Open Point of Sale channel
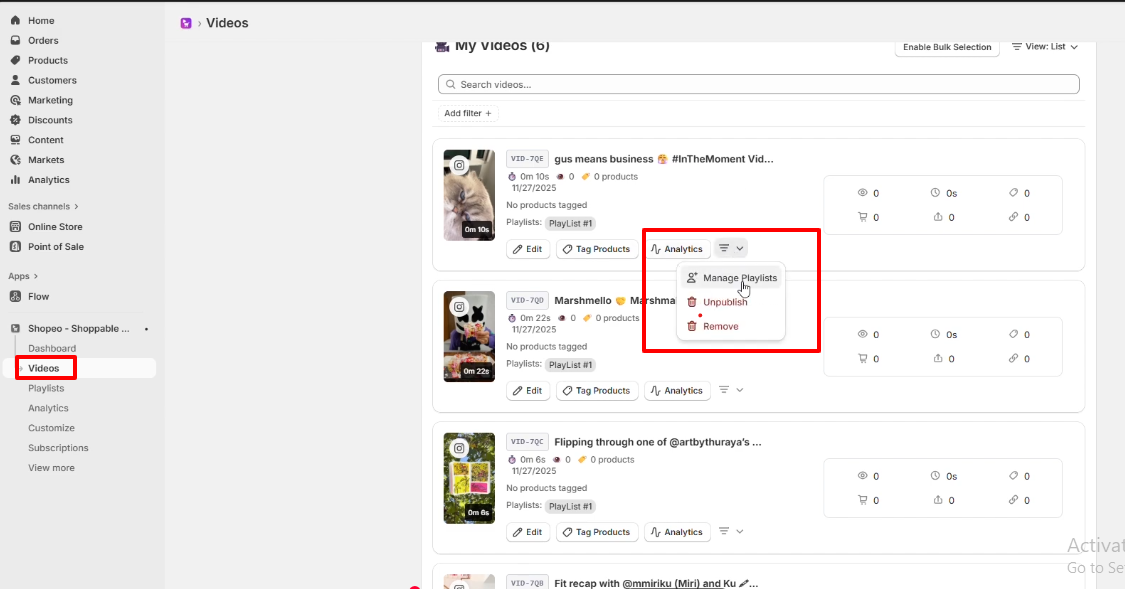 coord(55,247)
